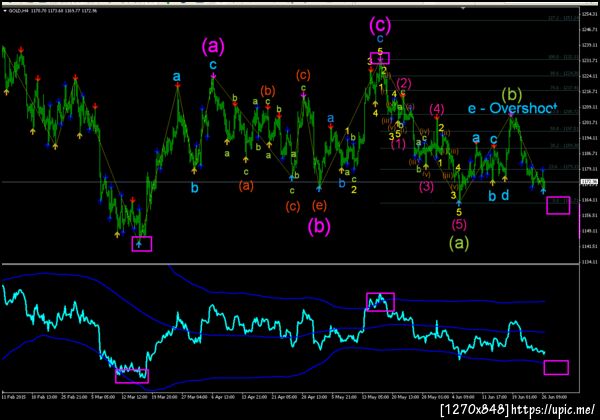
Task: Click the 1134.11 price axis label
Action: pos(589,262)
